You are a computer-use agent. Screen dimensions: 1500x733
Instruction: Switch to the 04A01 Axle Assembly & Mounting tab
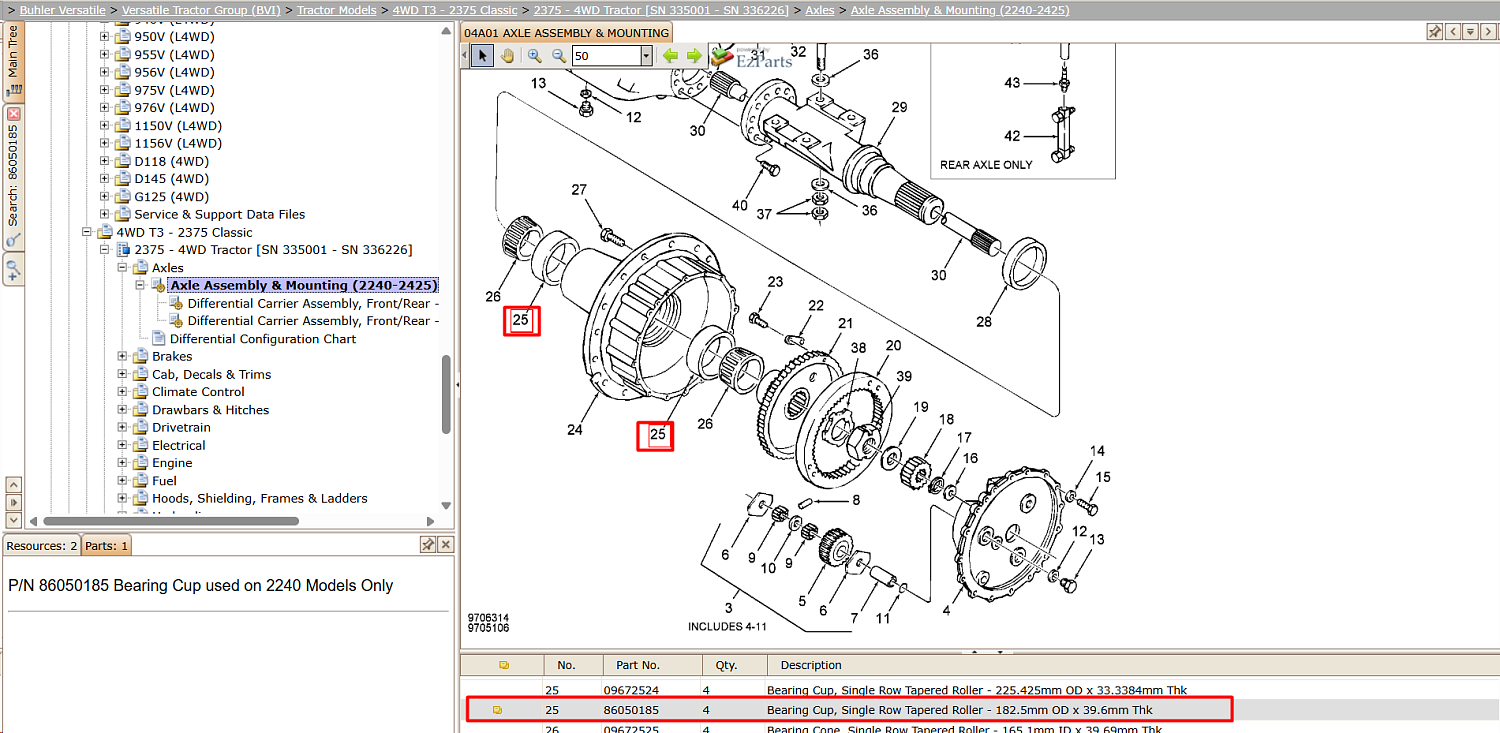coord(566,33)
